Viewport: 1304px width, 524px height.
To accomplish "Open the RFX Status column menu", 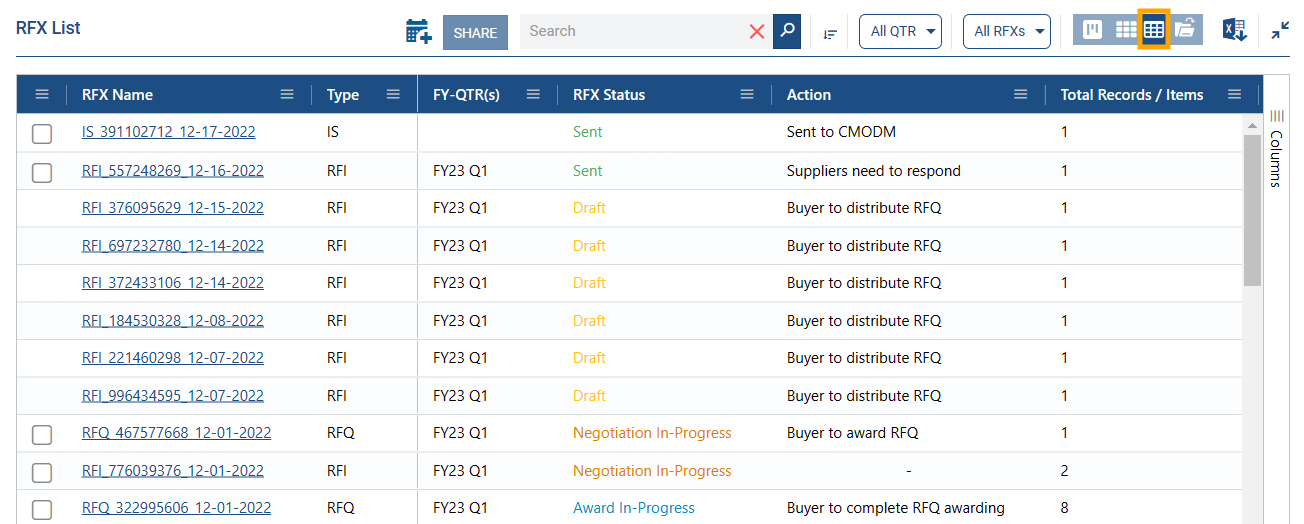I will (747, 95).
